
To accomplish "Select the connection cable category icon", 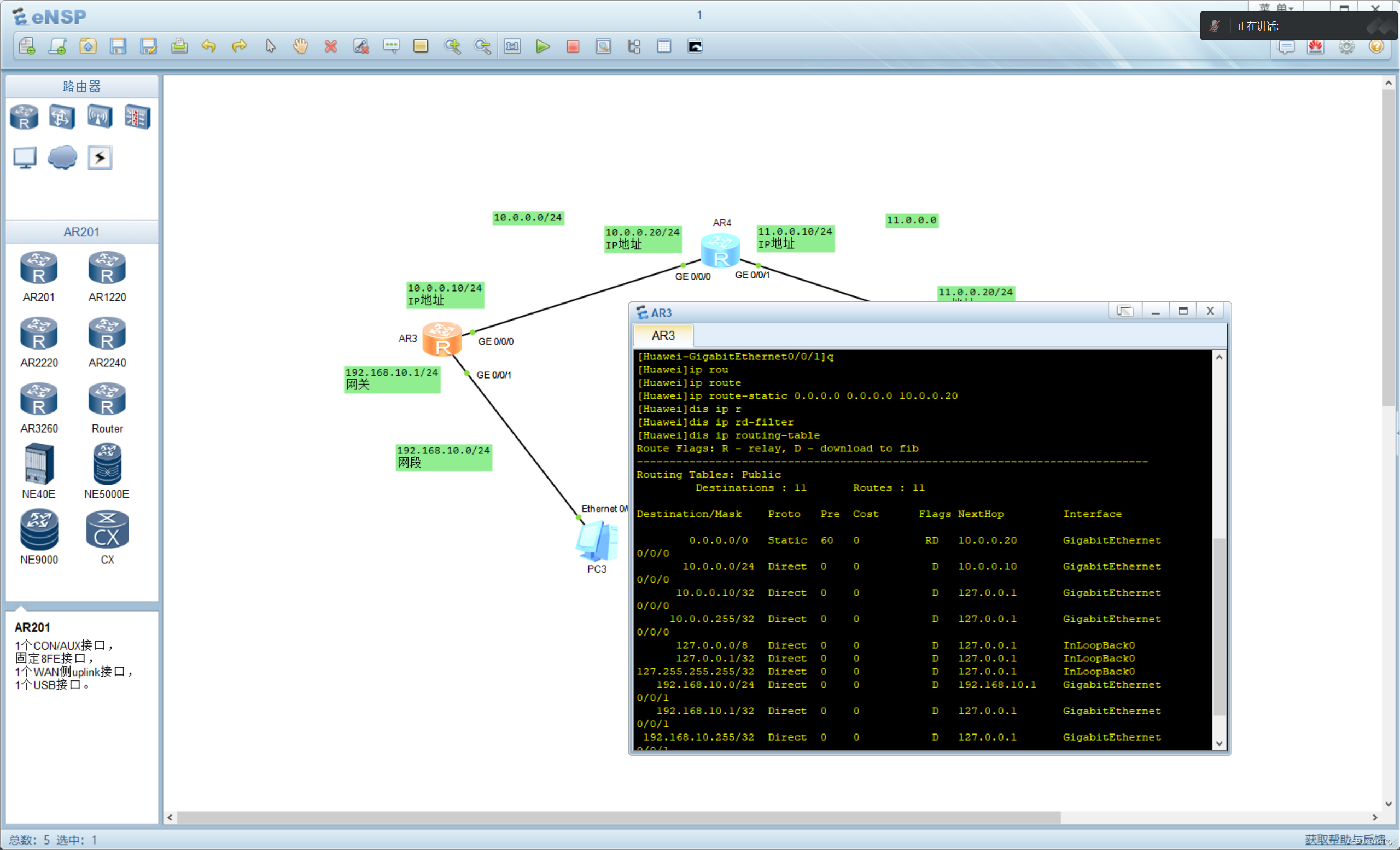I will tap(100, 158).
